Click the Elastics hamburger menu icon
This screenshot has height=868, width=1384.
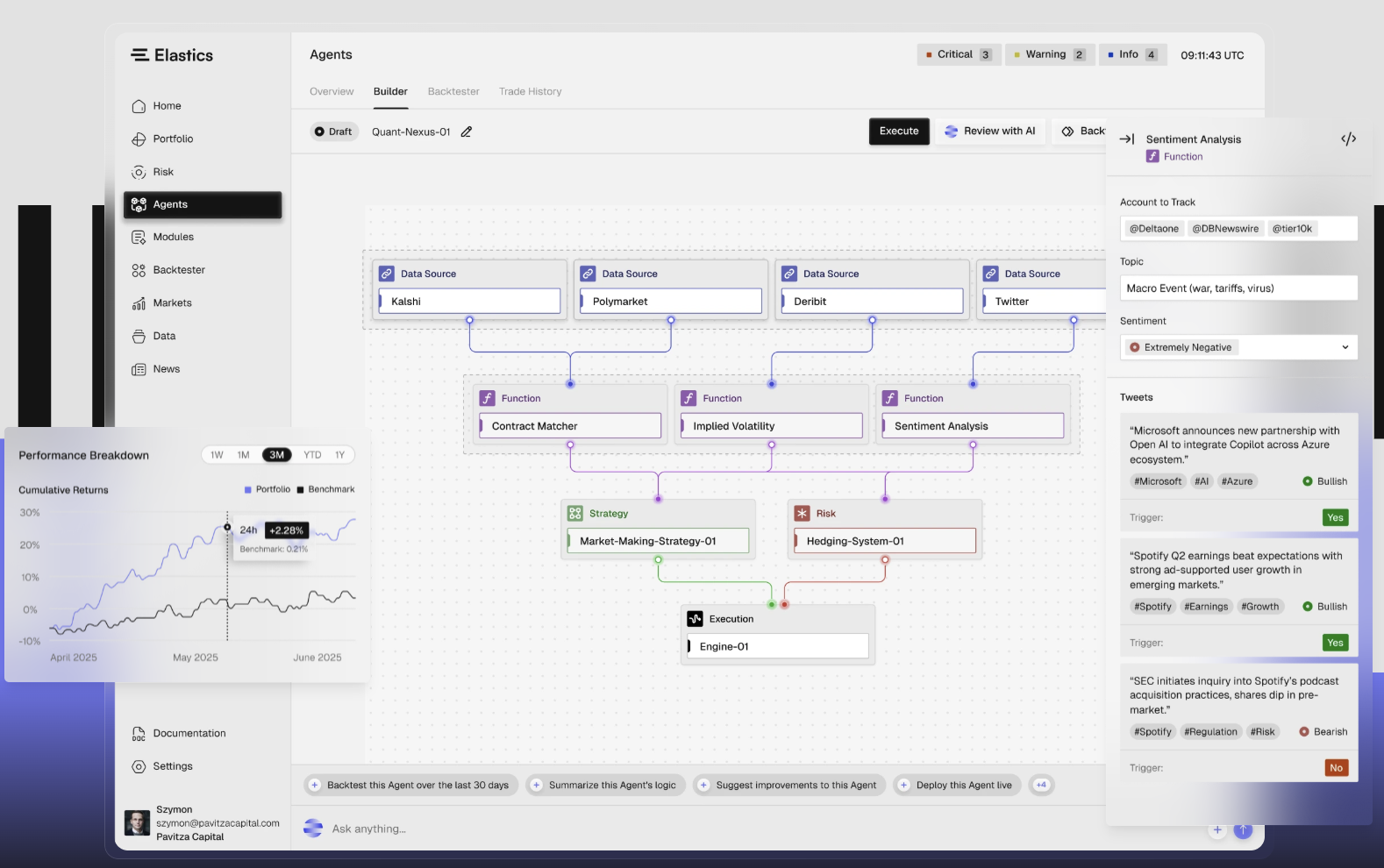(x=139, y=55)
